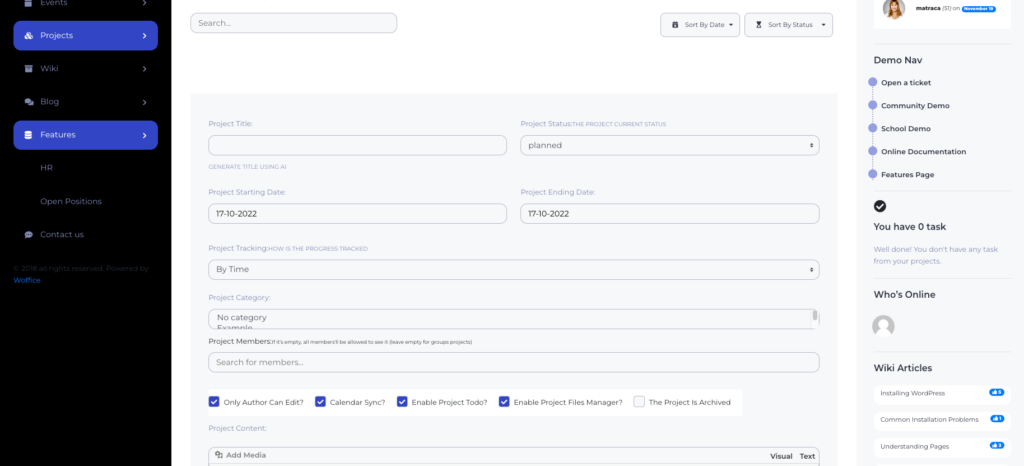Click the hourglass icon in Sort By Status

pos(759,25)
